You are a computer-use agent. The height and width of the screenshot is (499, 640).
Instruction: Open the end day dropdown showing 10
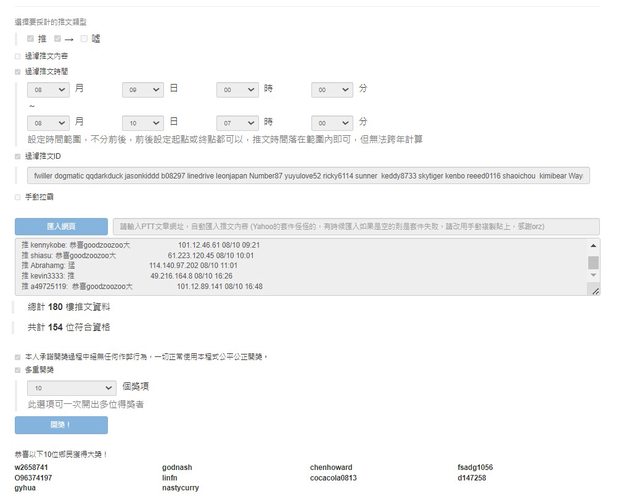143,122
